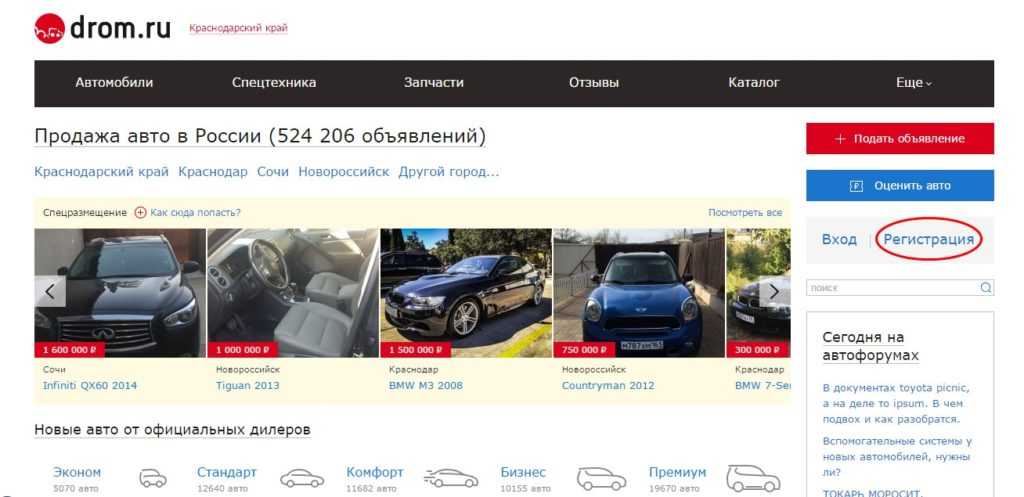This screenshot has width=1024, height=497.
Task: Go to next carousel slide arrow
Action: point(774,291)
